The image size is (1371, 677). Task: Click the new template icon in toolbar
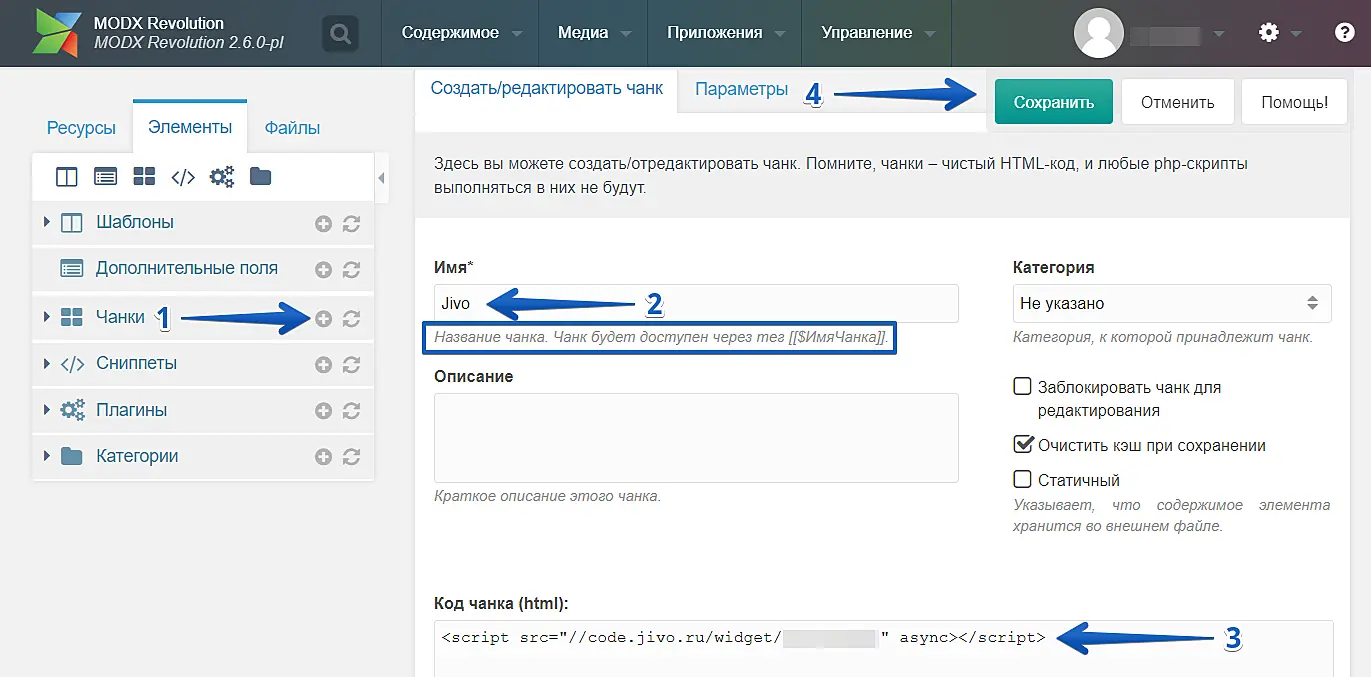[67, 177]
